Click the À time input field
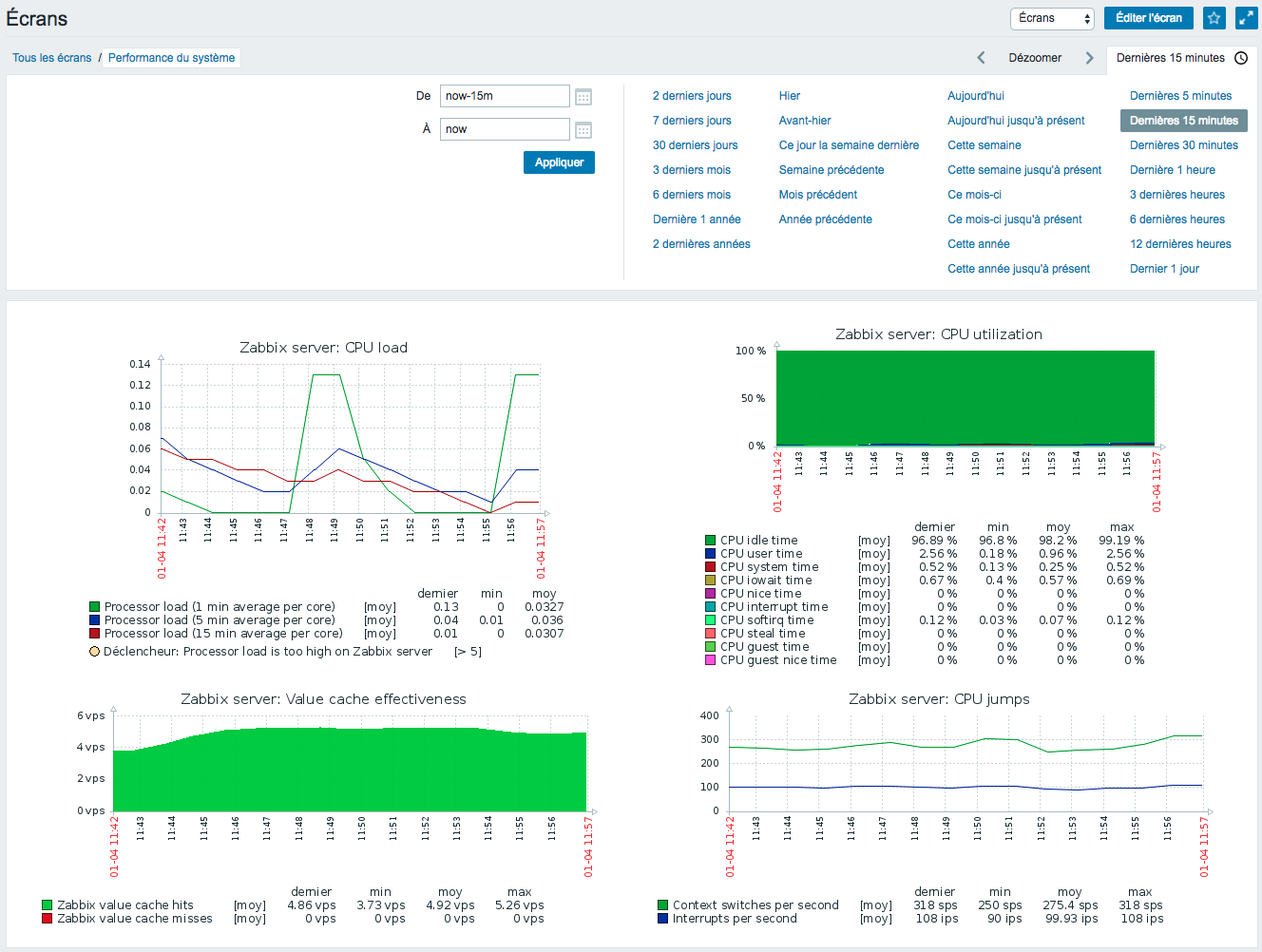The width and height of the screenshot is (1262, 952). click(505, 129)
